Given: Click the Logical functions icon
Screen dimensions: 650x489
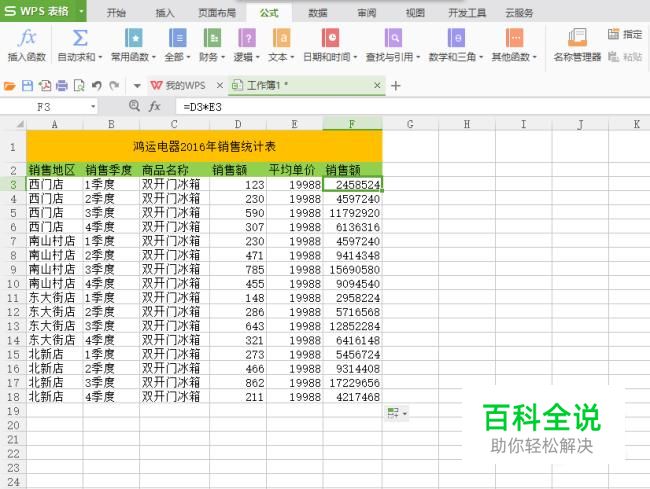Looking at the screenshot, I should [247, 38].
